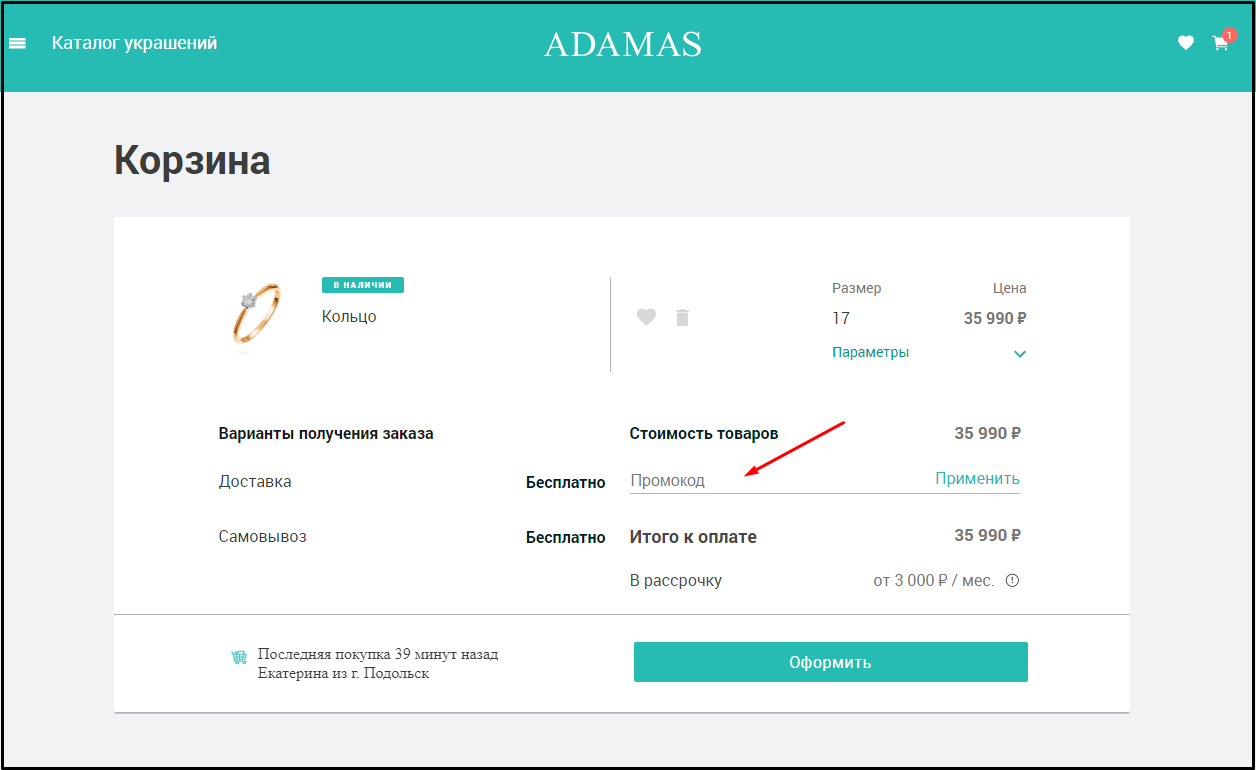Click the Оформить checkout button
This screenshot has width=1256, height=770.
tap(831, 662)
